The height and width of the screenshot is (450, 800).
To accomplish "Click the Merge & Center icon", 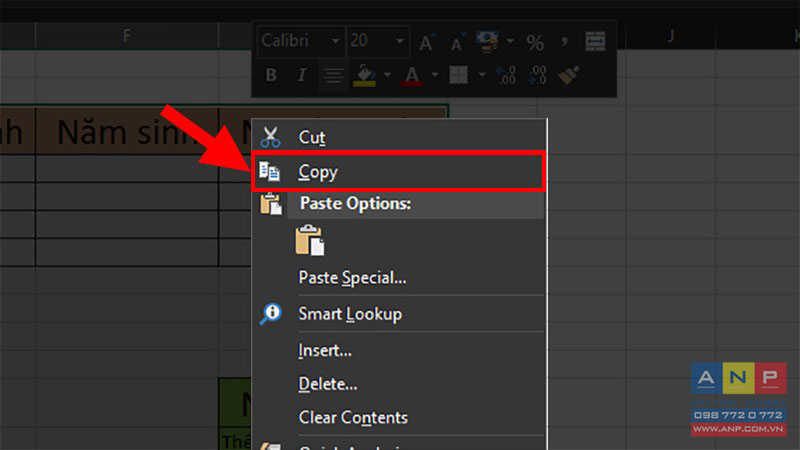I will [595, 41].
